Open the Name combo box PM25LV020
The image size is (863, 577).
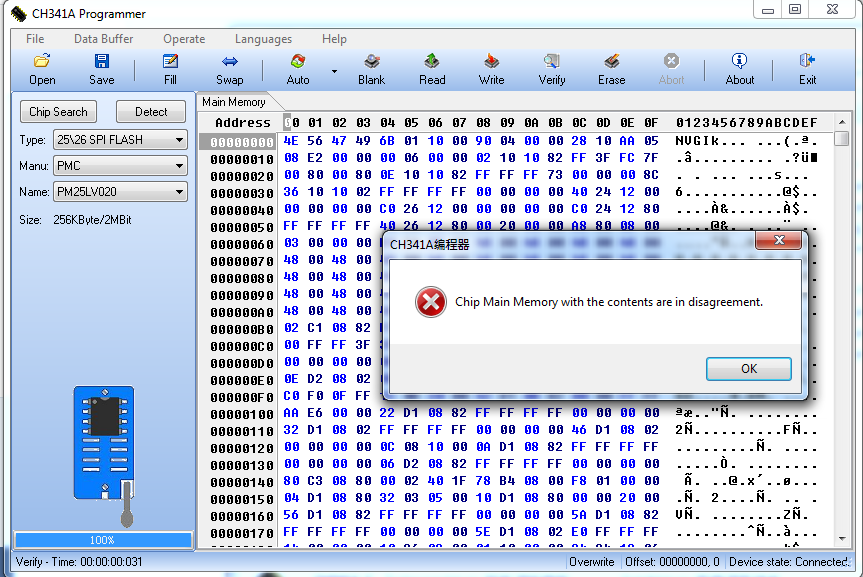(120, 192)
